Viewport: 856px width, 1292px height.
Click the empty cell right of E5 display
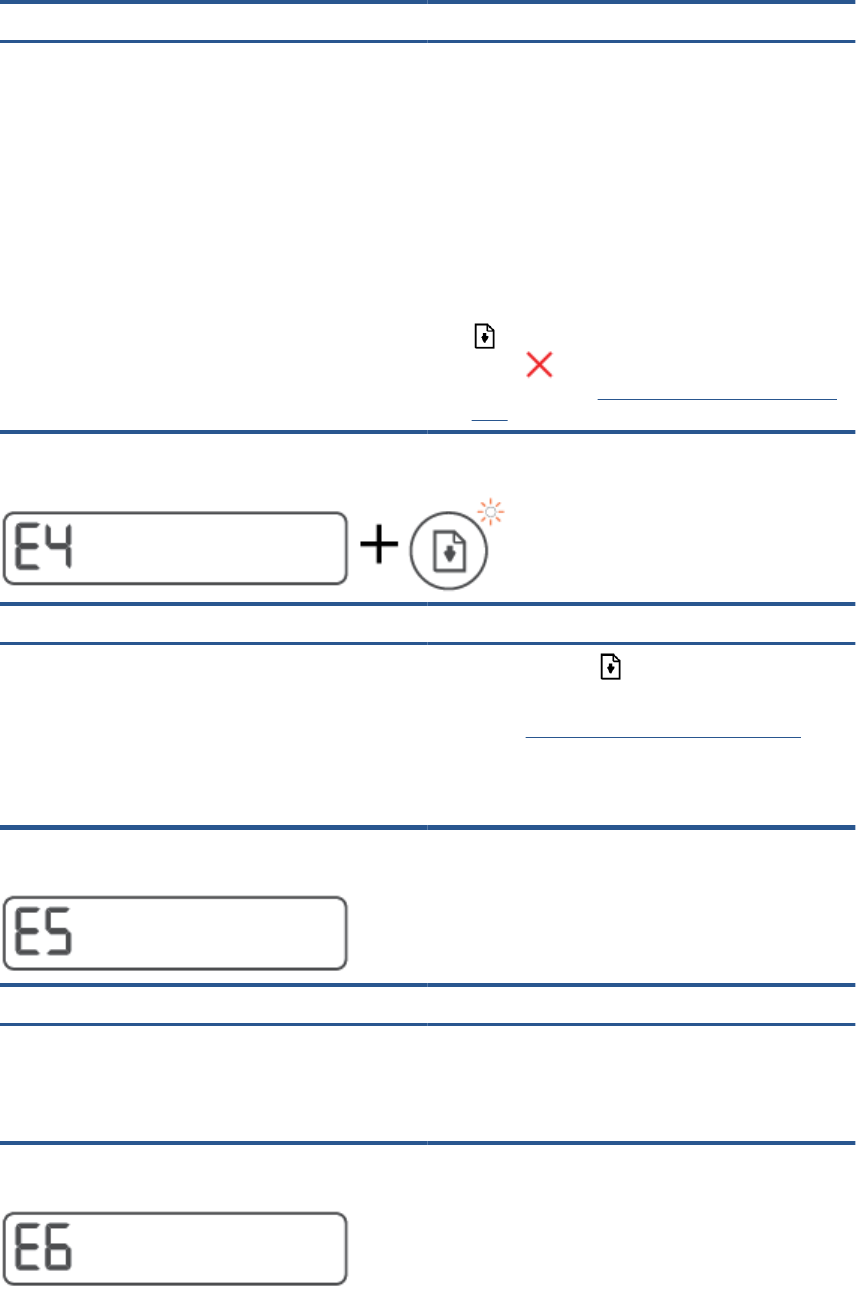click(640, 906)
